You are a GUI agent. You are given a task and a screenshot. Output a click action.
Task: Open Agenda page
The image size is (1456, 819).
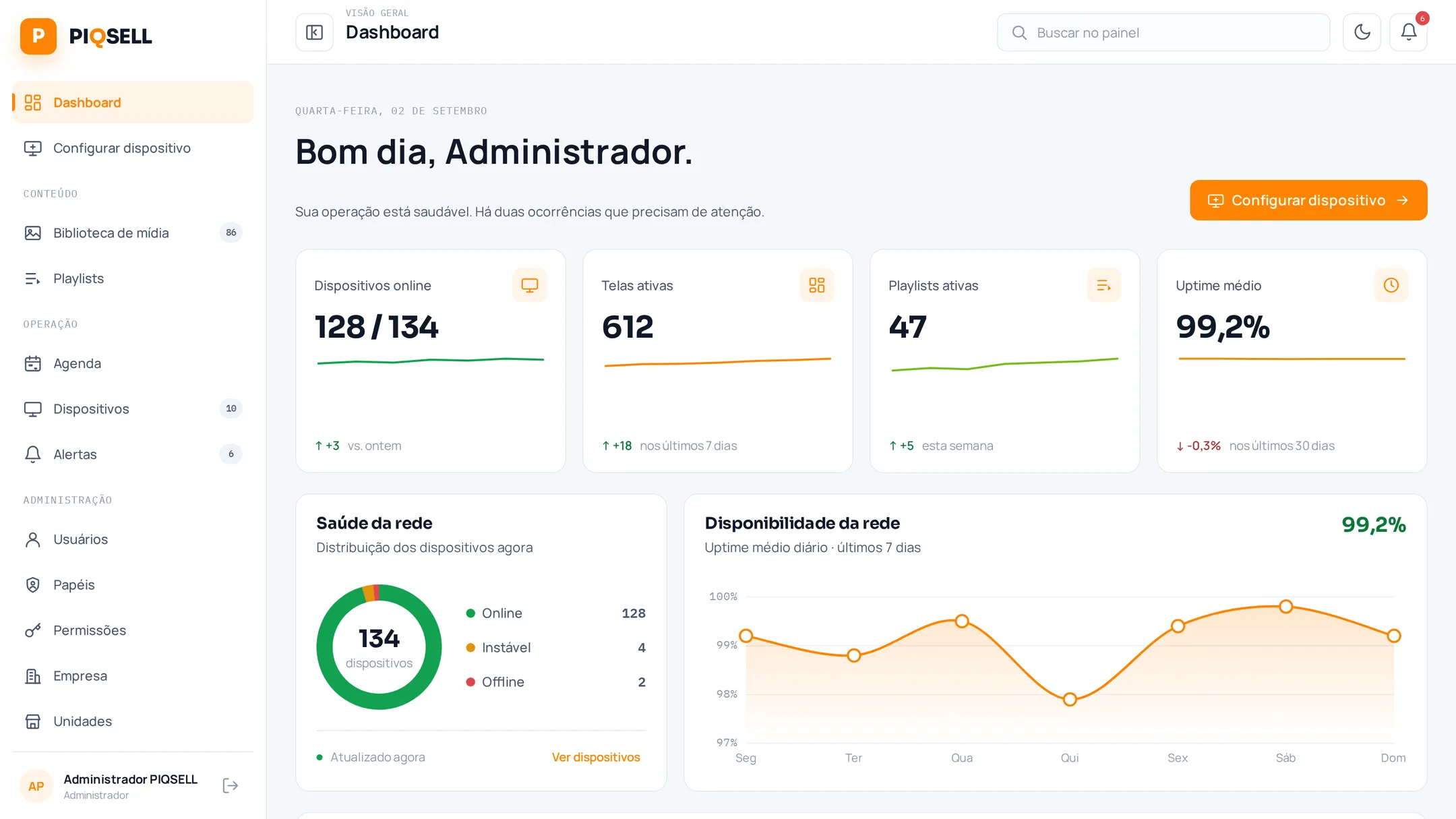133,363
